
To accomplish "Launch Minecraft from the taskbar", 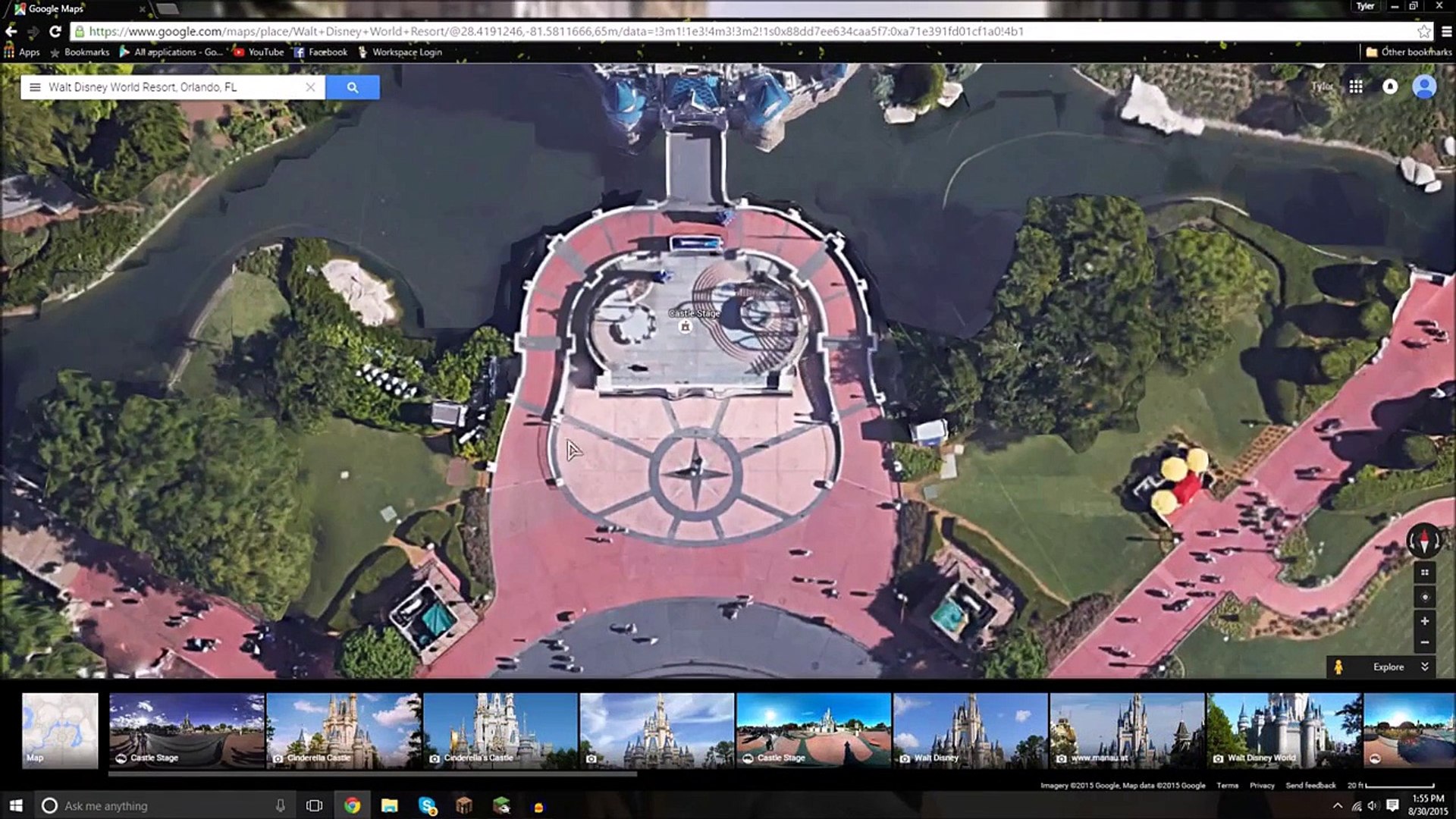I will pyautogui.click(x=500, y=805).
